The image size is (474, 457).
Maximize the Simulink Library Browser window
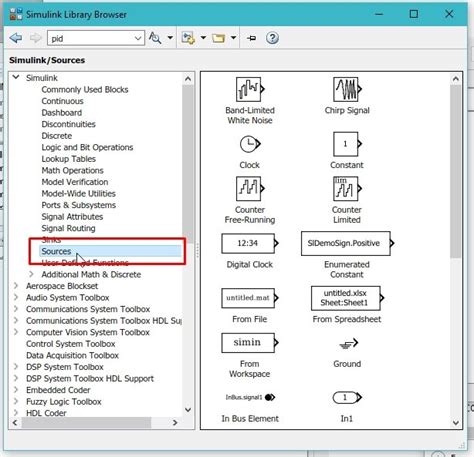(x=414, y=14)
